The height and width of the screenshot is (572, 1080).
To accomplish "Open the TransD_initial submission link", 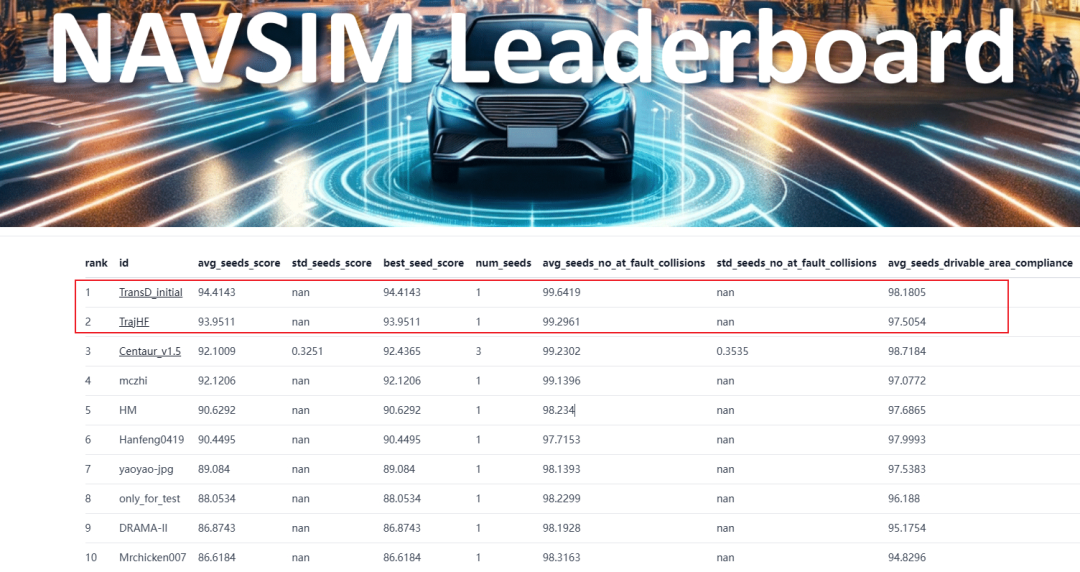I will [150, 292].
